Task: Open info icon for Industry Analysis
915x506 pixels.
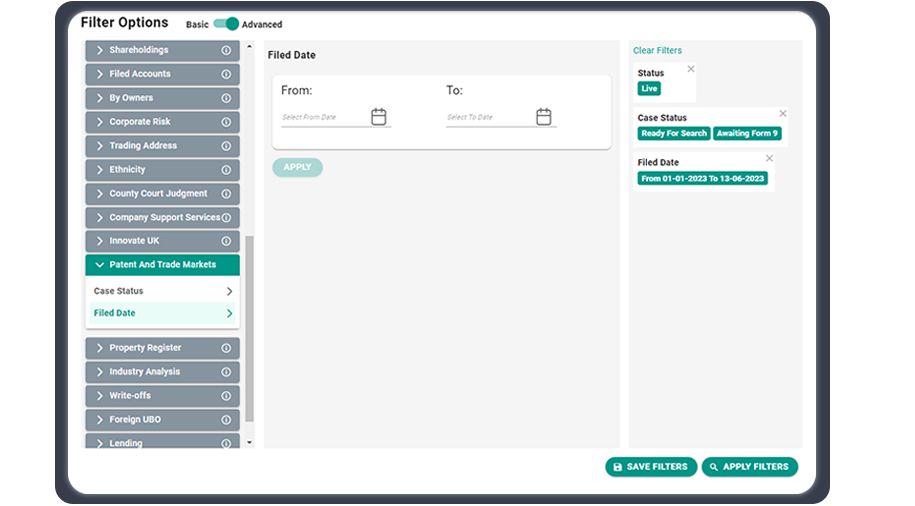Action: coord(226,372)
